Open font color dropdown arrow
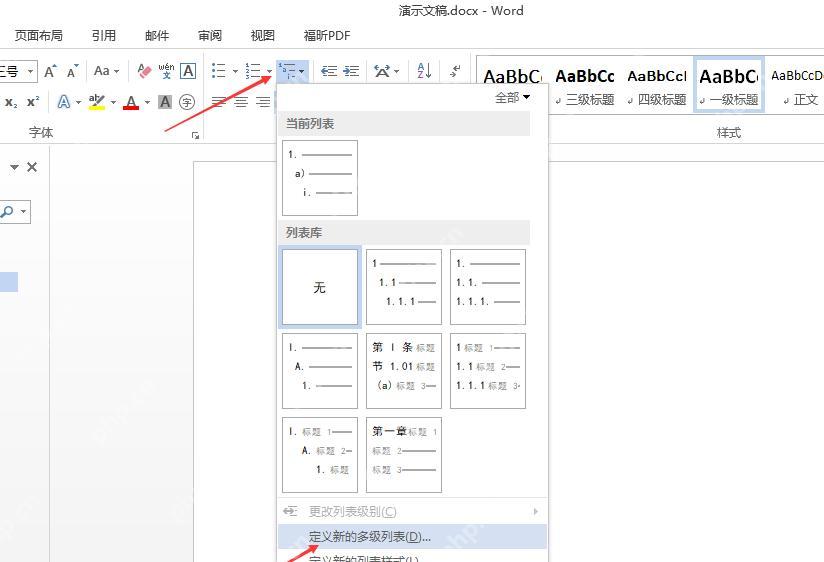Viewport: 824px width, 562px height. coord(147,102)
